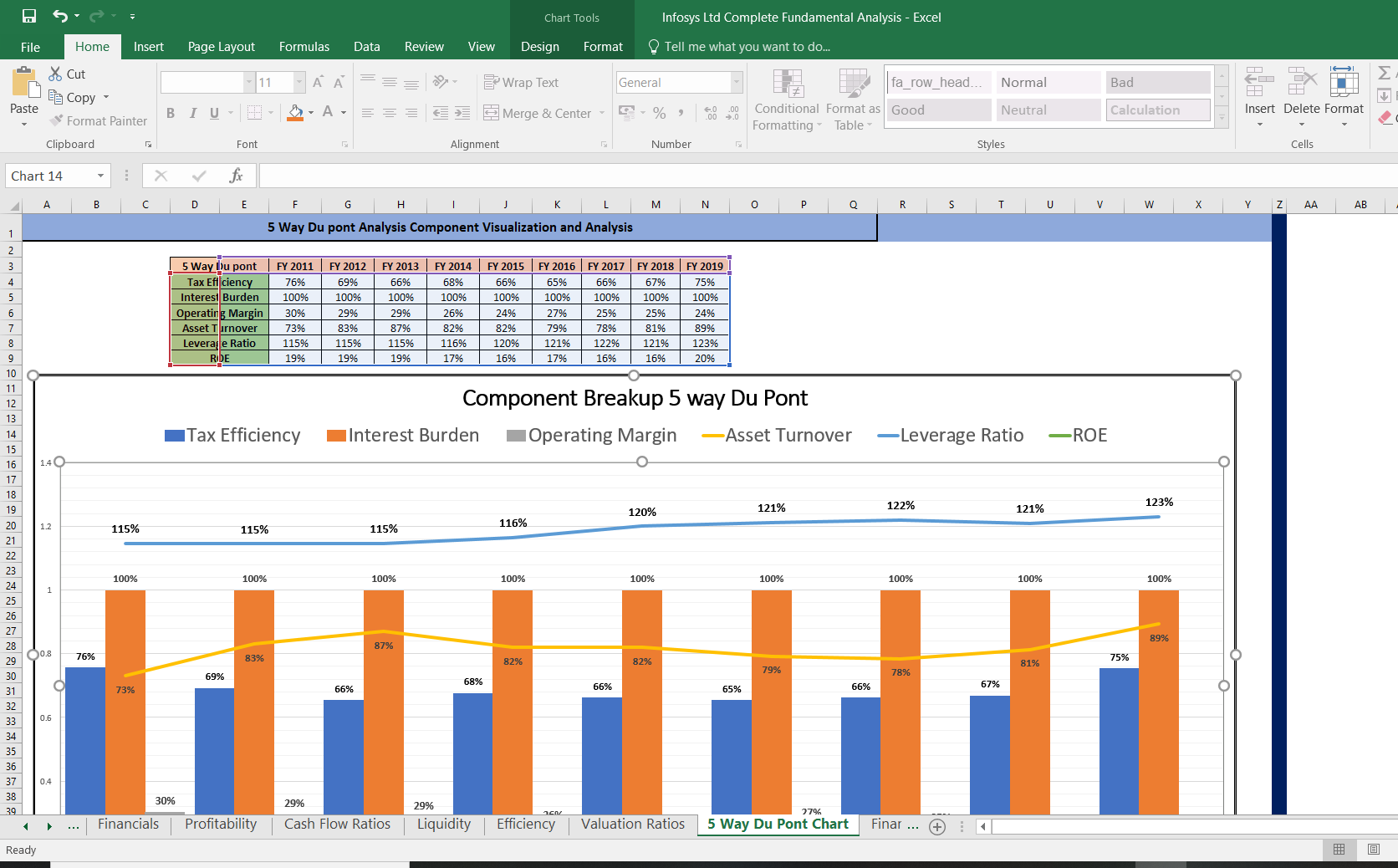Apply Percent Style icon
Screen dimensions: 1398x868
click(x=660, y=113)
